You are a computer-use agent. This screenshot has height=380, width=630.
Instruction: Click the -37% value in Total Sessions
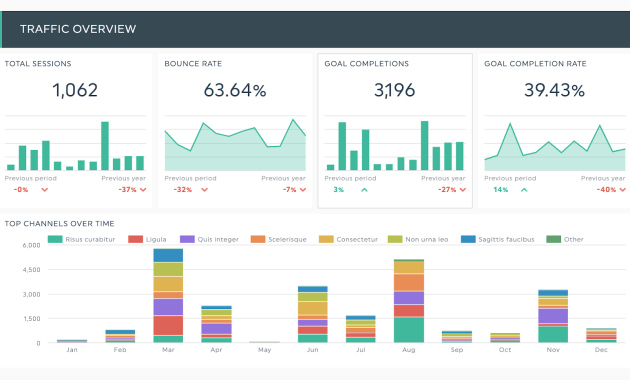(x=127, y=190)
